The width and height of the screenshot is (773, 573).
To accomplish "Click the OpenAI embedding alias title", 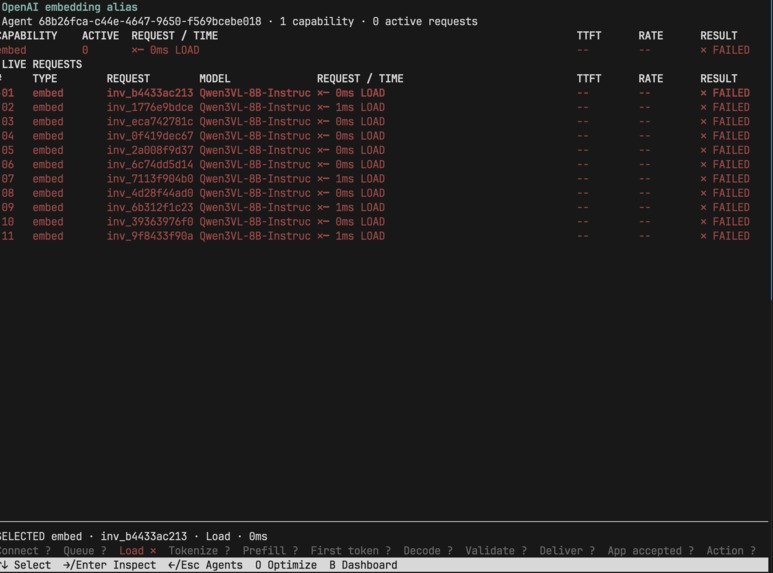I will click(x=70, y=7).
